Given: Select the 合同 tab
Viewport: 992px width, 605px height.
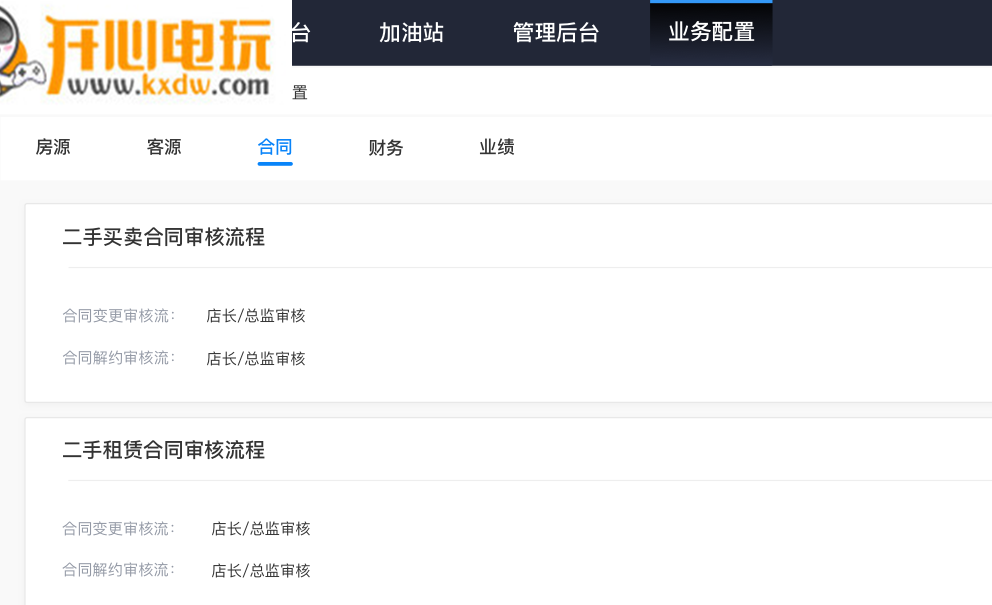Looking at the screenshot, I should [274, 147].
